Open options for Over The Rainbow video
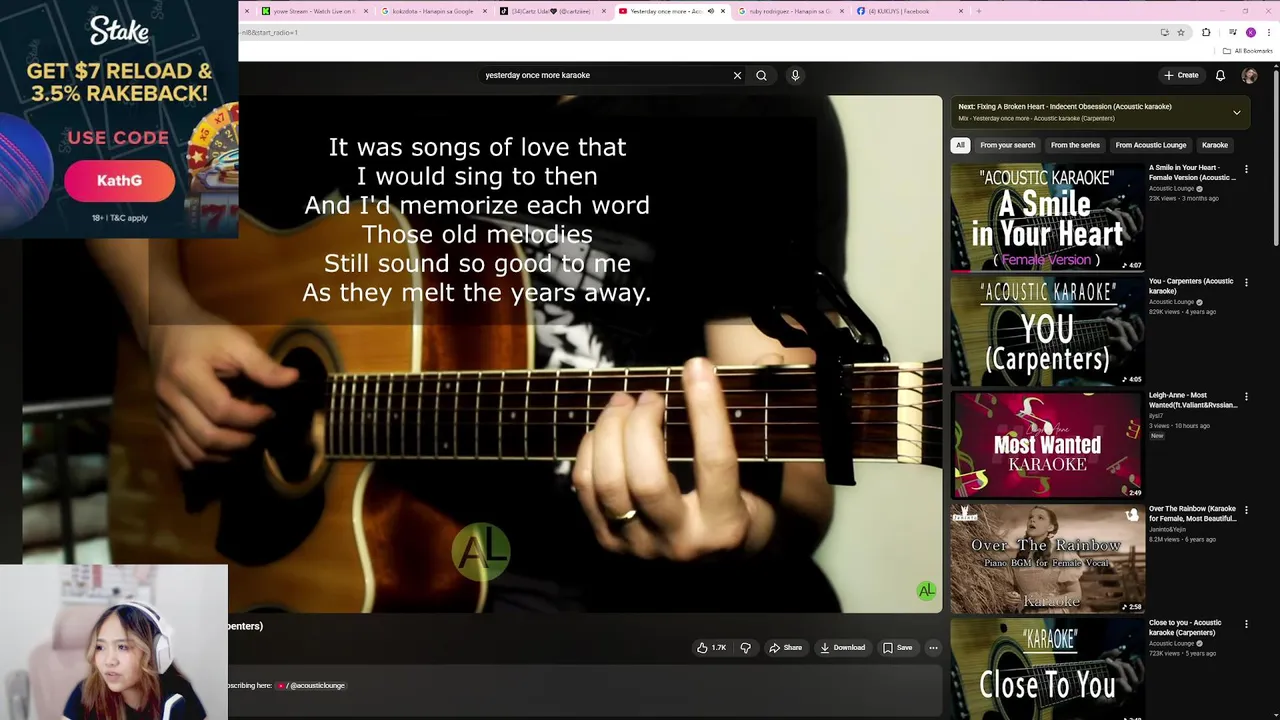 click(x=1246, y=511)
